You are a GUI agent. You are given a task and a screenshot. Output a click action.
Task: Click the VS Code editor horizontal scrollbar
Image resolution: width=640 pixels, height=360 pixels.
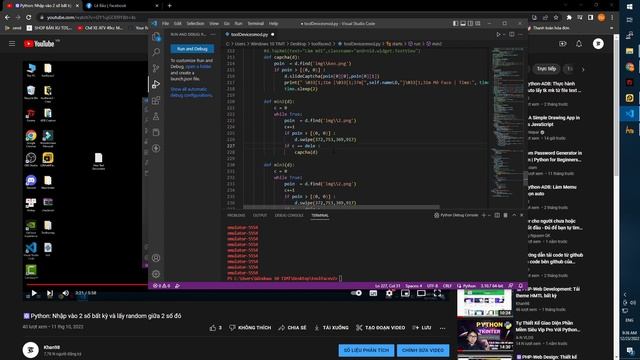(x=341, y=207)
